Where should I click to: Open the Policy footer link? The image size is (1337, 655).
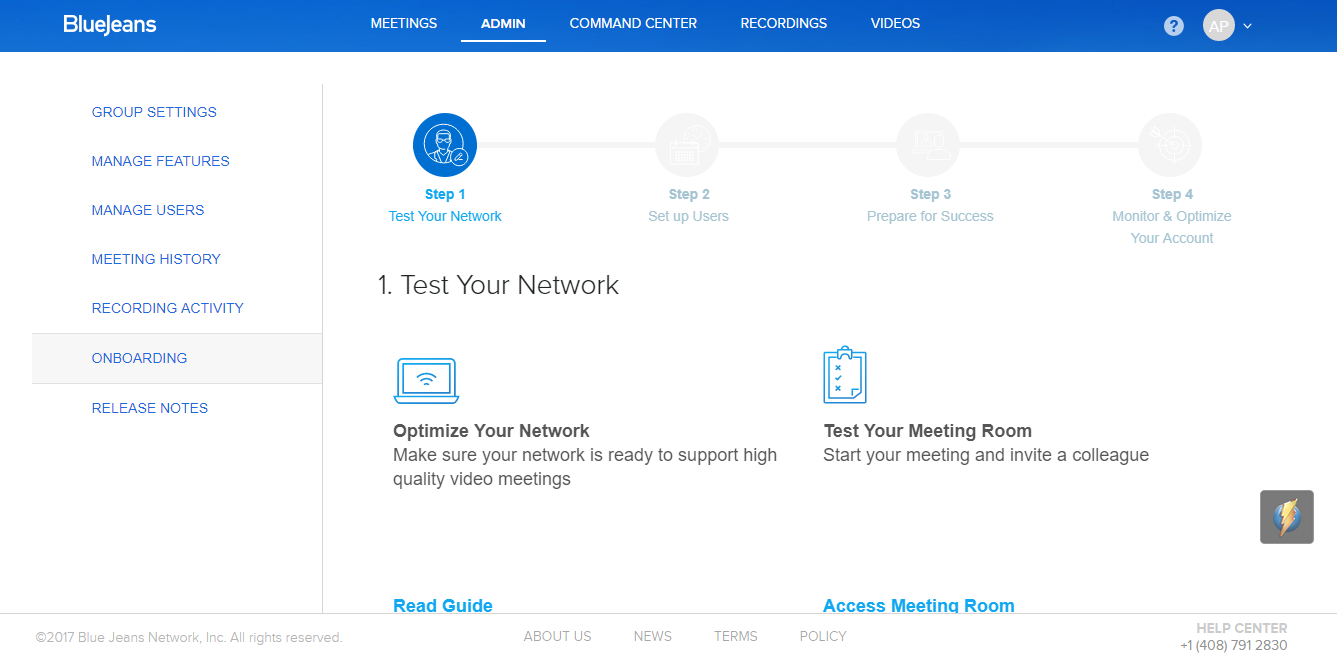tap(823, 636)
